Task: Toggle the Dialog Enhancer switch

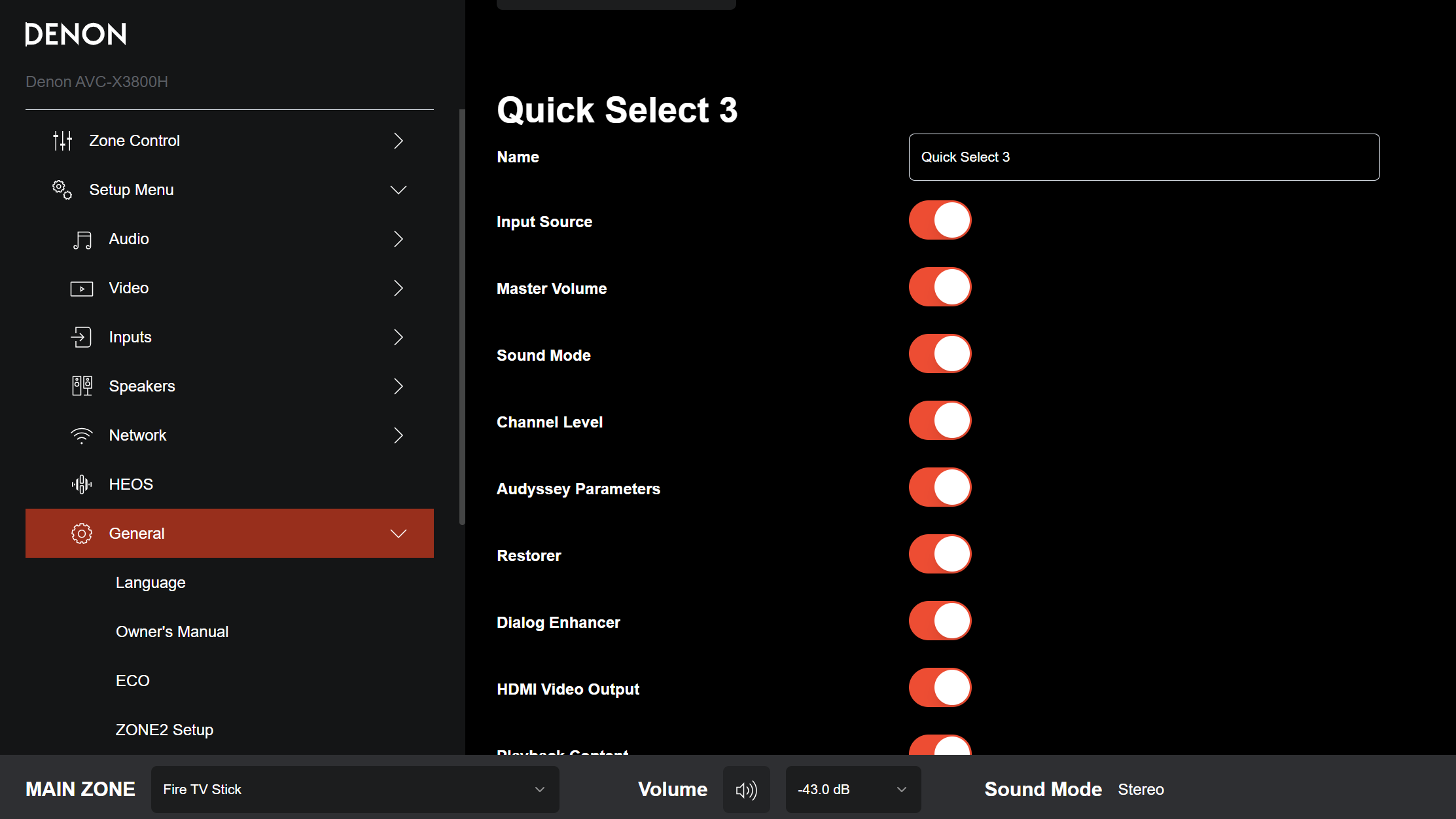Action: [940, 621]
